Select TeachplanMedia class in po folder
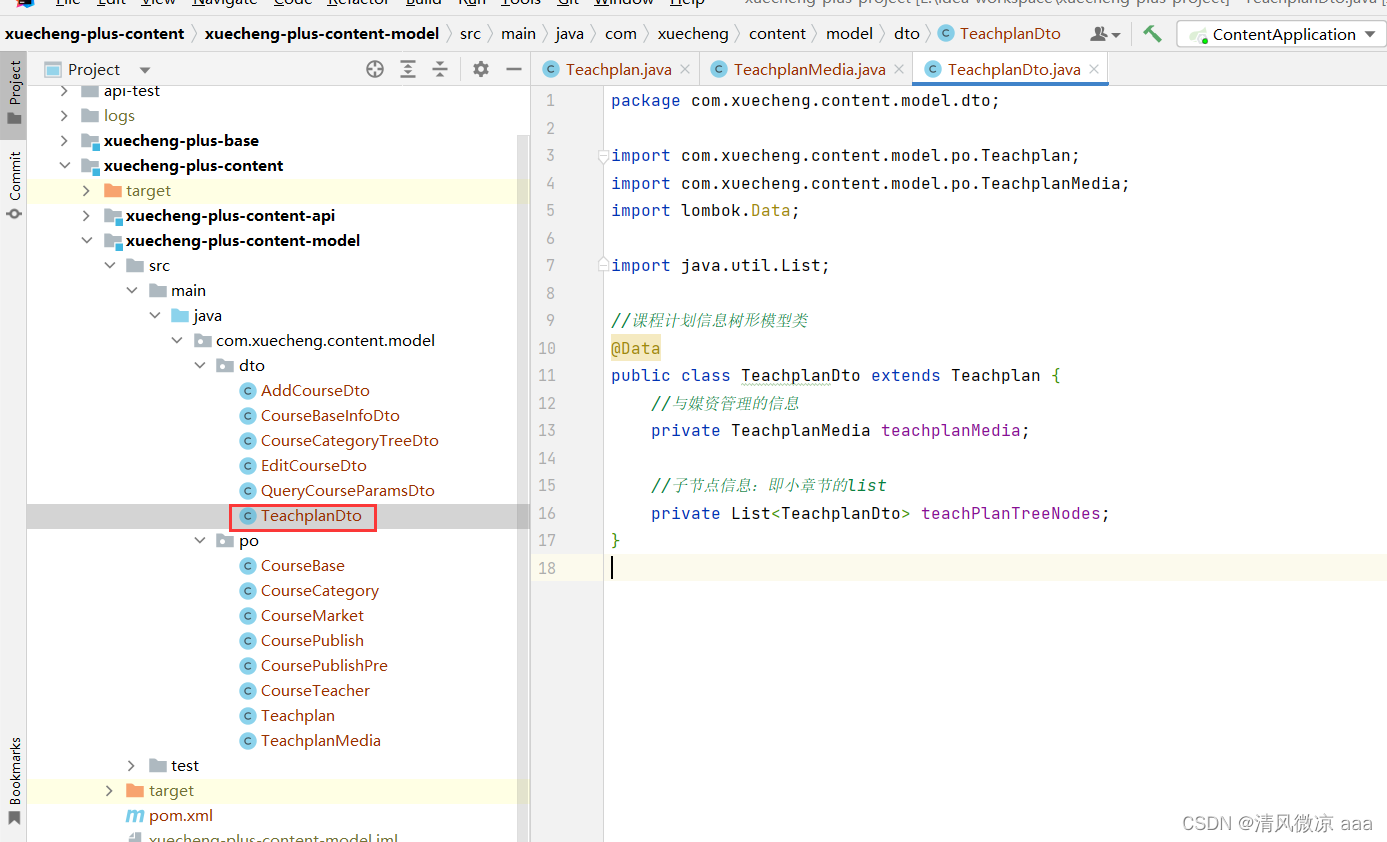 (x=320, y=740)
